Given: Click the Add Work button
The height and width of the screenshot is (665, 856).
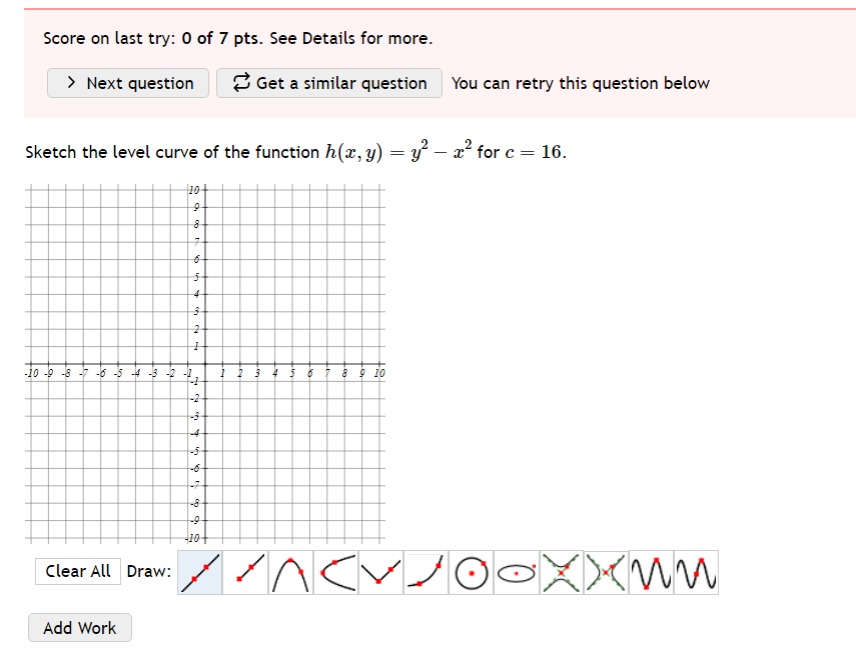Looking at the screenshot, I should point(79,628).
